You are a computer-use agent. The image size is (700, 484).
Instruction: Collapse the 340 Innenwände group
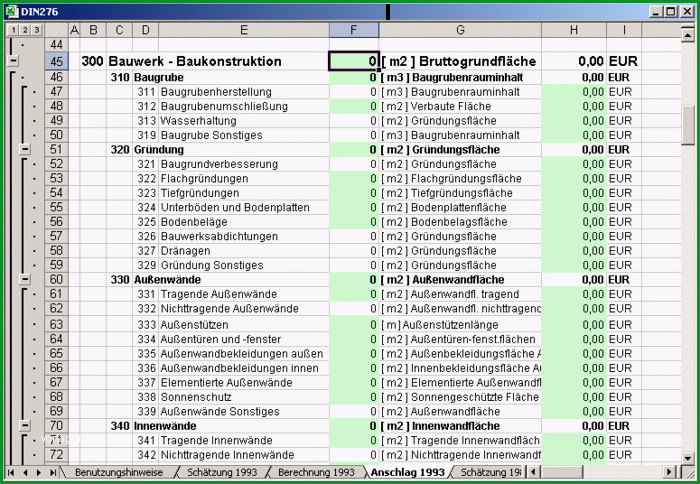[x=25, y=426]
